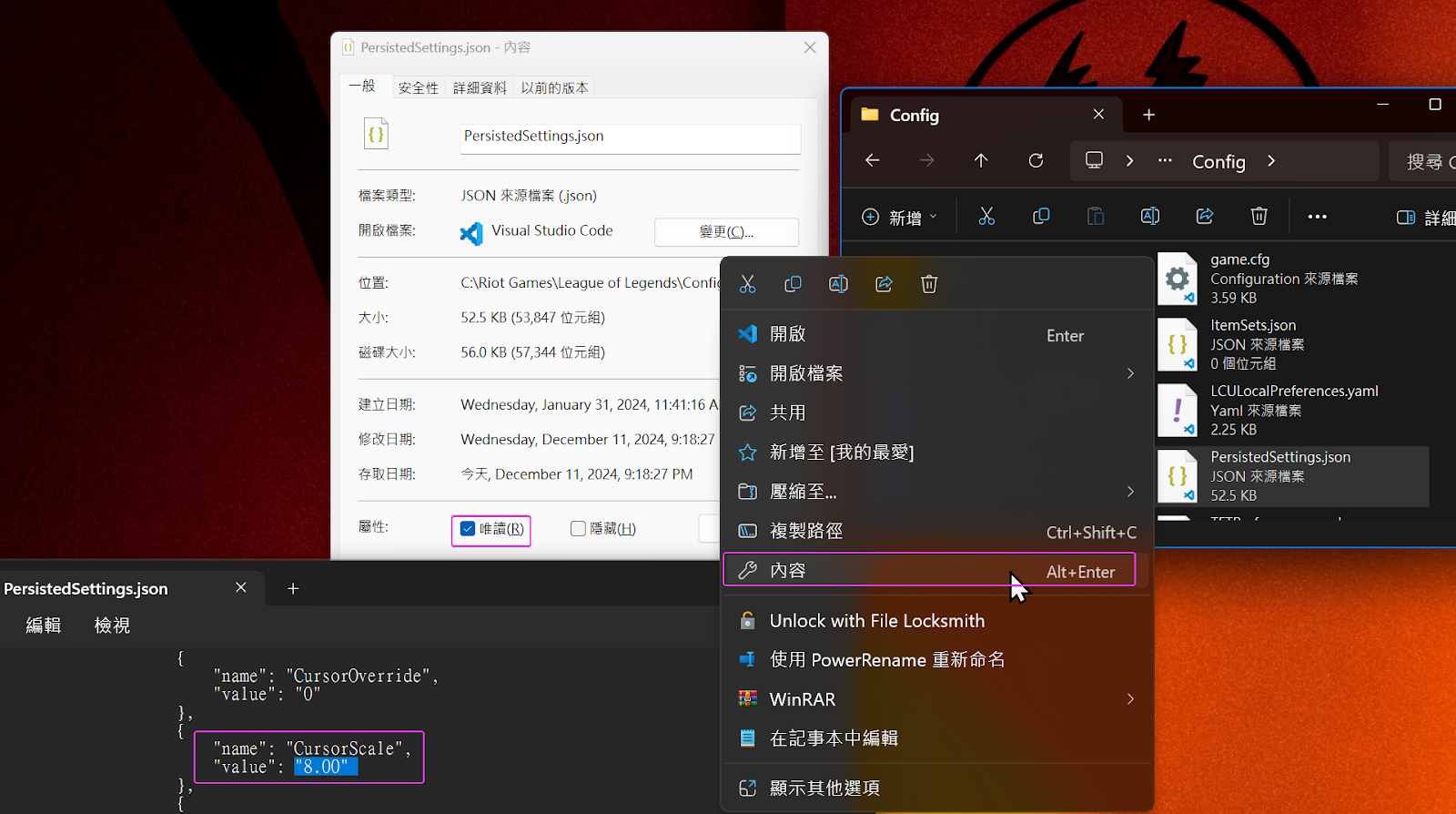
Task: Close the PersistedSettings.json properties dialog
Action: 810,47
